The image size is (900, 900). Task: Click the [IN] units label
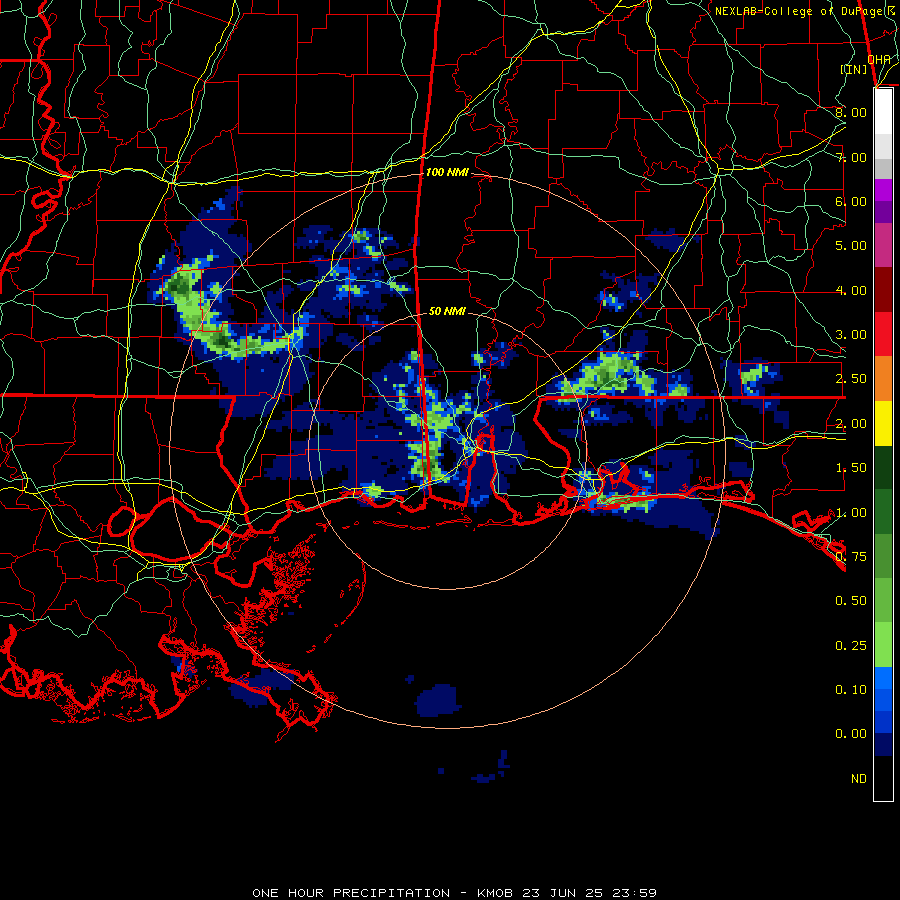pos(854,69)
